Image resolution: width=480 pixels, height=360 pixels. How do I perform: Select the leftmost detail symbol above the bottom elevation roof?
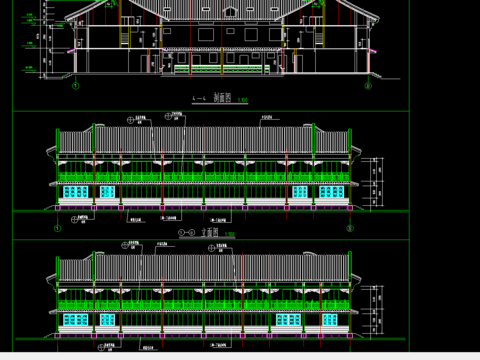125,245
